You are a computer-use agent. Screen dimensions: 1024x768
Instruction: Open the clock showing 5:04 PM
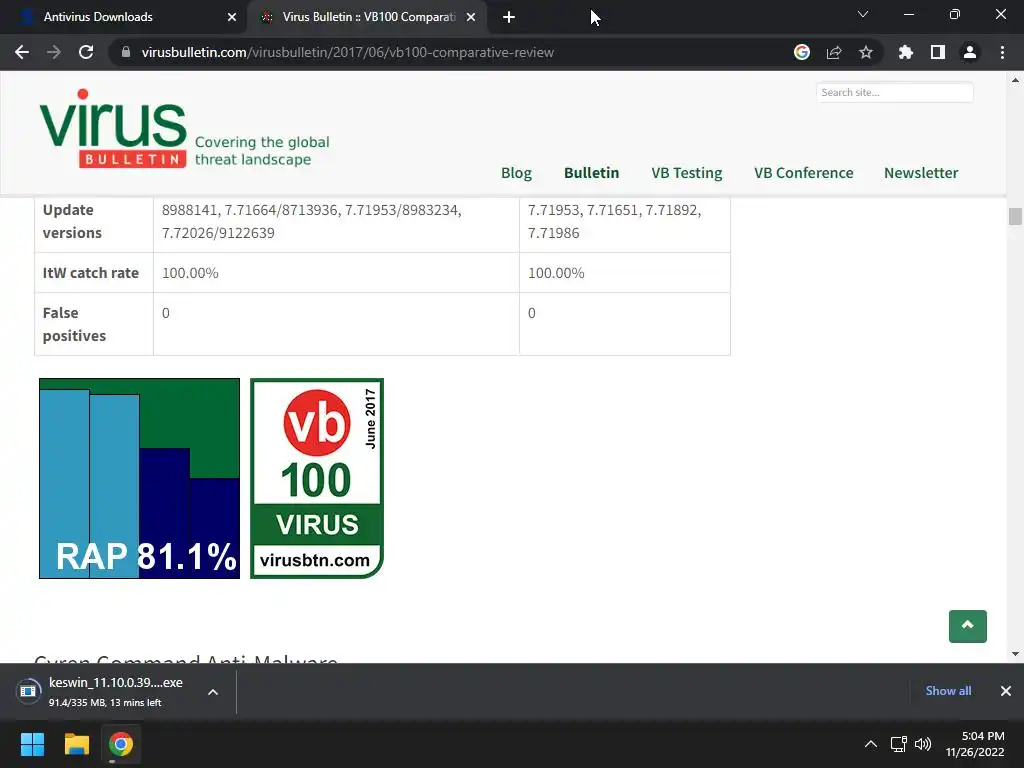976,744
